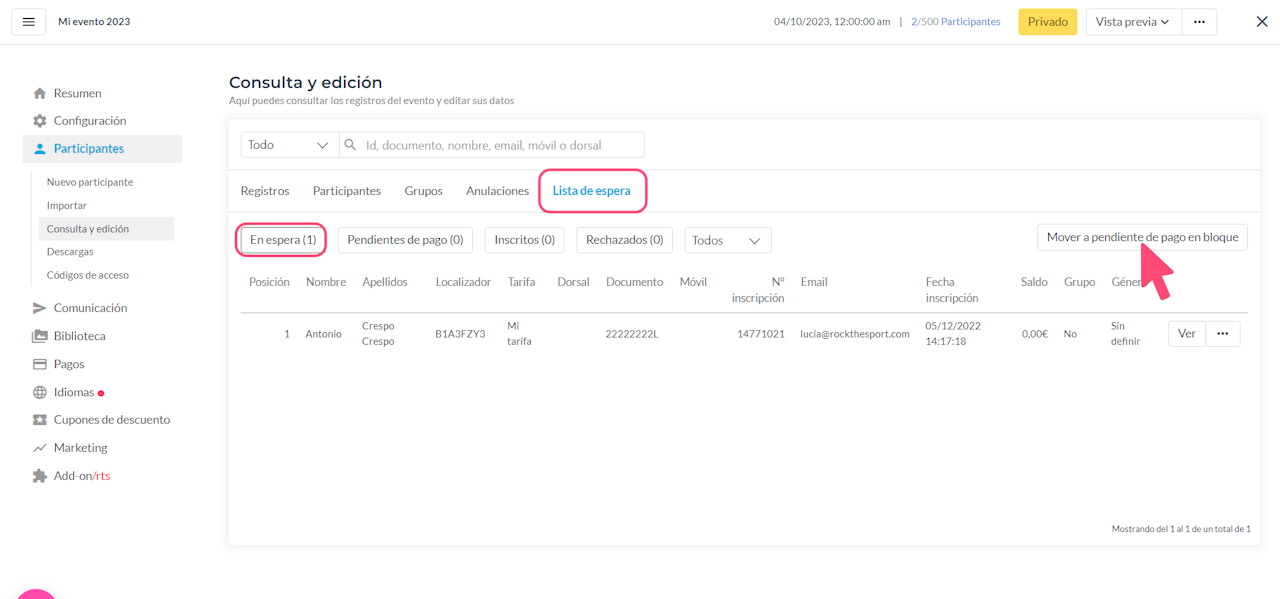
Task: Open Add-on/rts section
Action: [x=82, y=476]
